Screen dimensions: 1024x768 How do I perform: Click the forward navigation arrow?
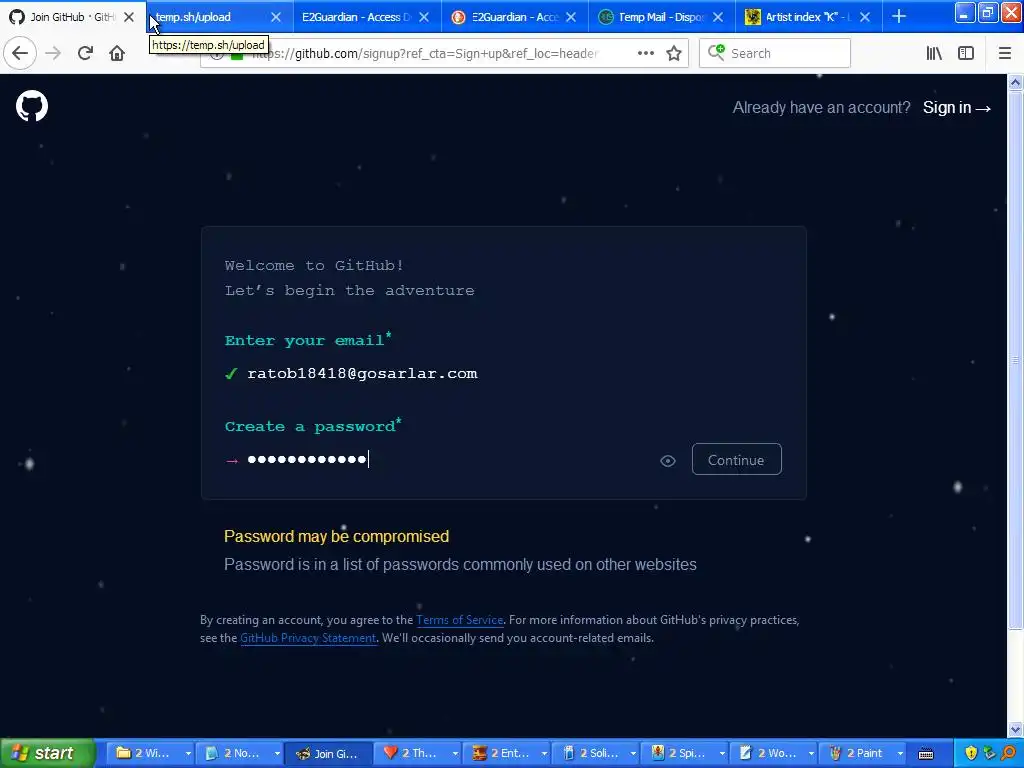pos(53,53)
